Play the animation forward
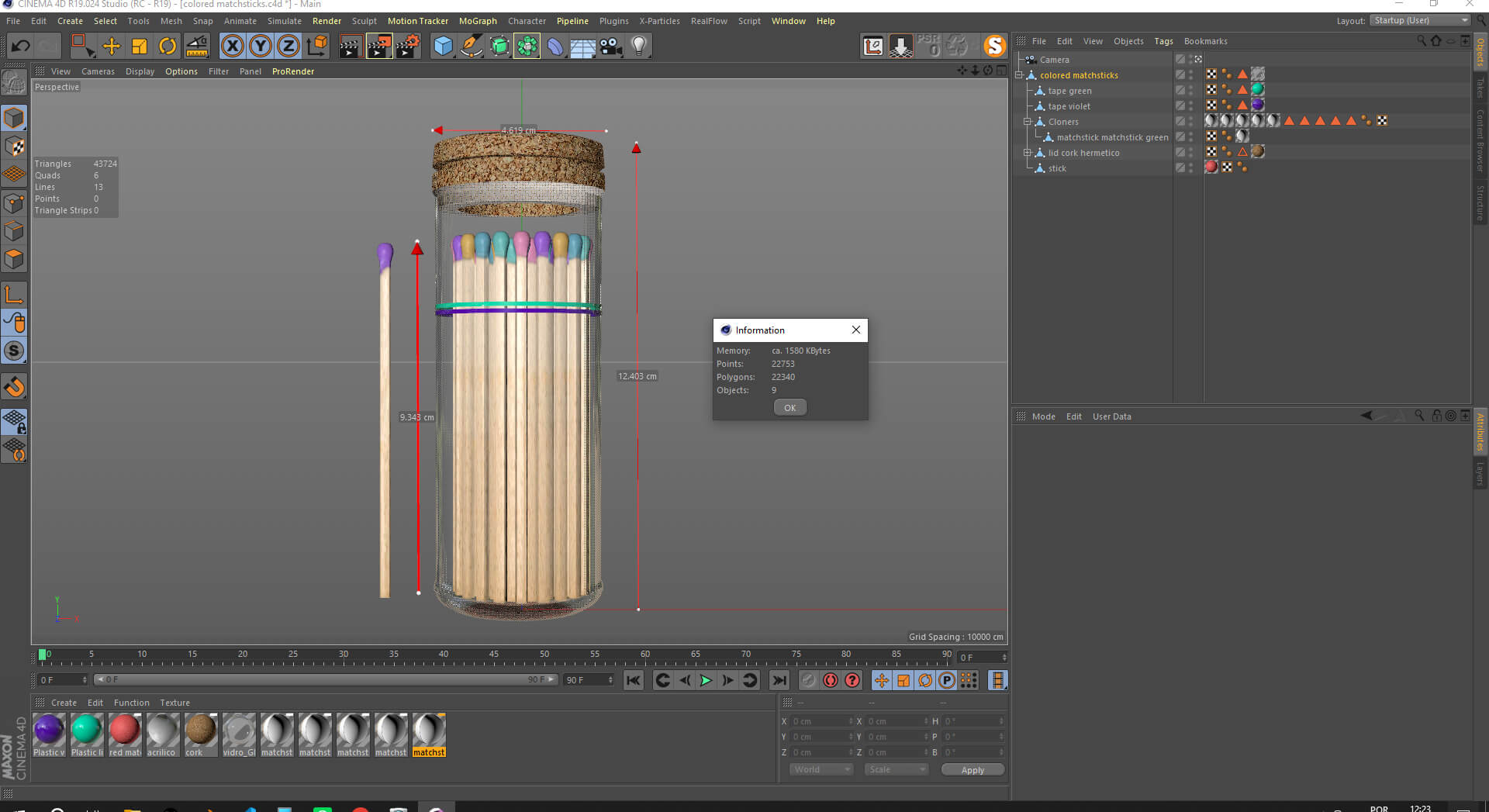 [706, 680]
